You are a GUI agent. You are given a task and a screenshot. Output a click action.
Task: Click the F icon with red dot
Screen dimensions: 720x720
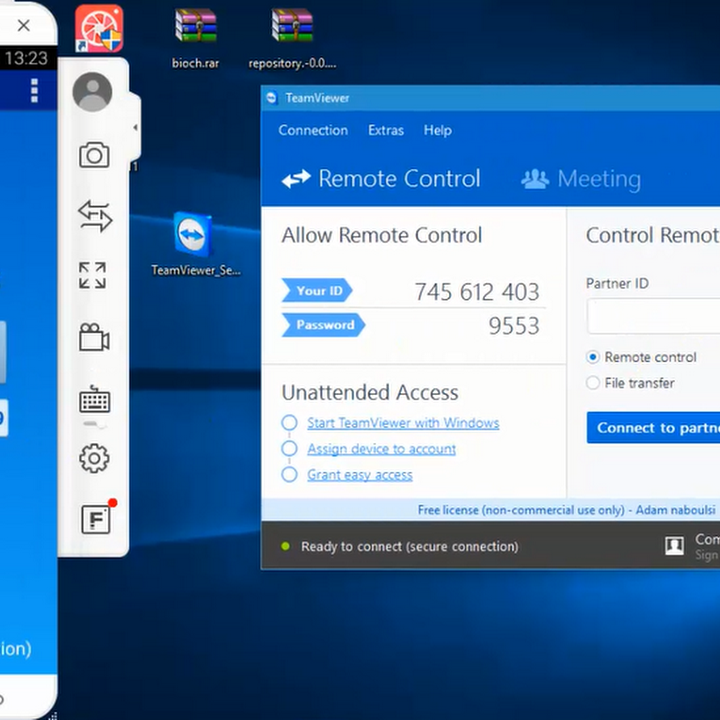point(96,519)
